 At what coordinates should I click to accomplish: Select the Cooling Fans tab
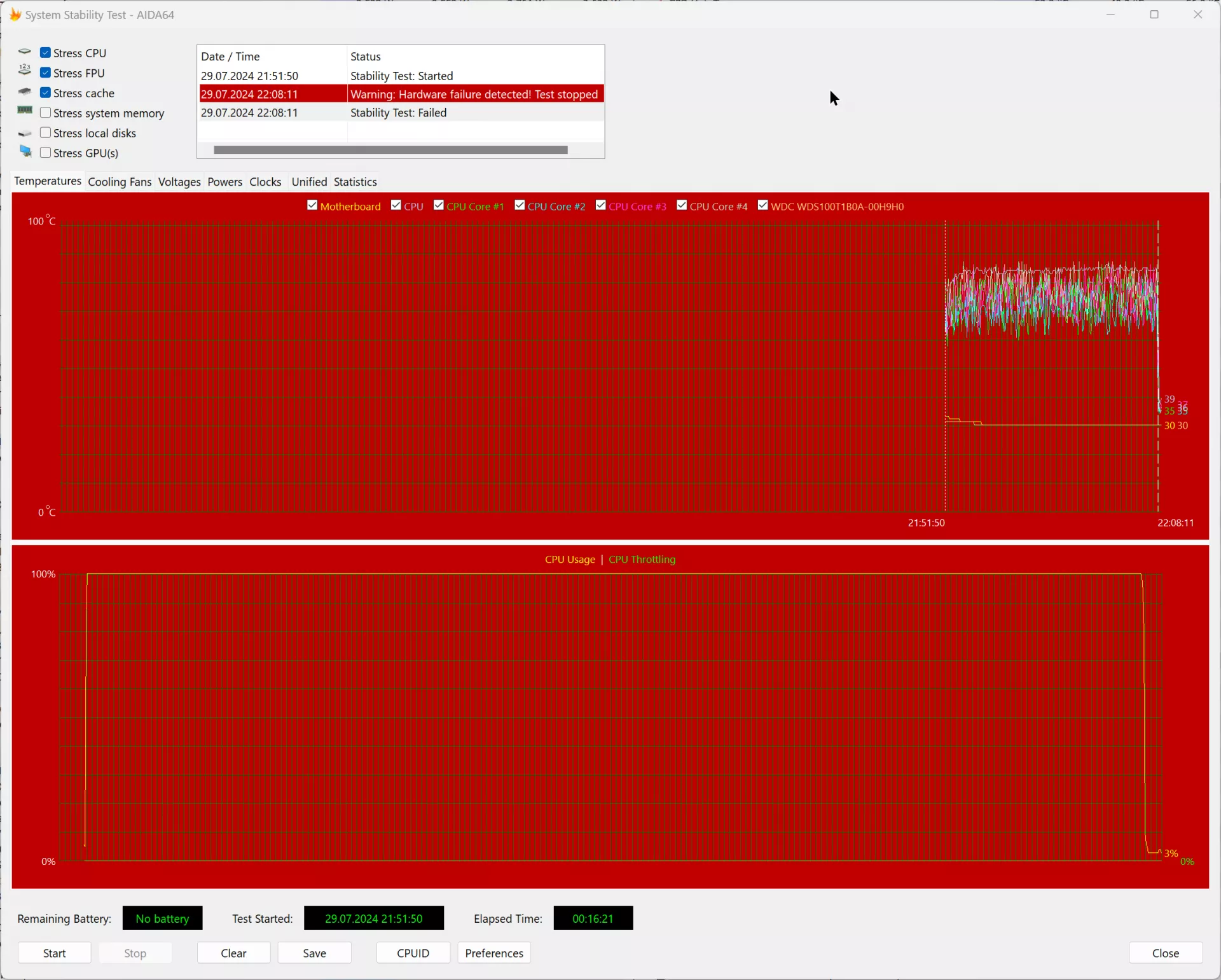tap(119, 181)
